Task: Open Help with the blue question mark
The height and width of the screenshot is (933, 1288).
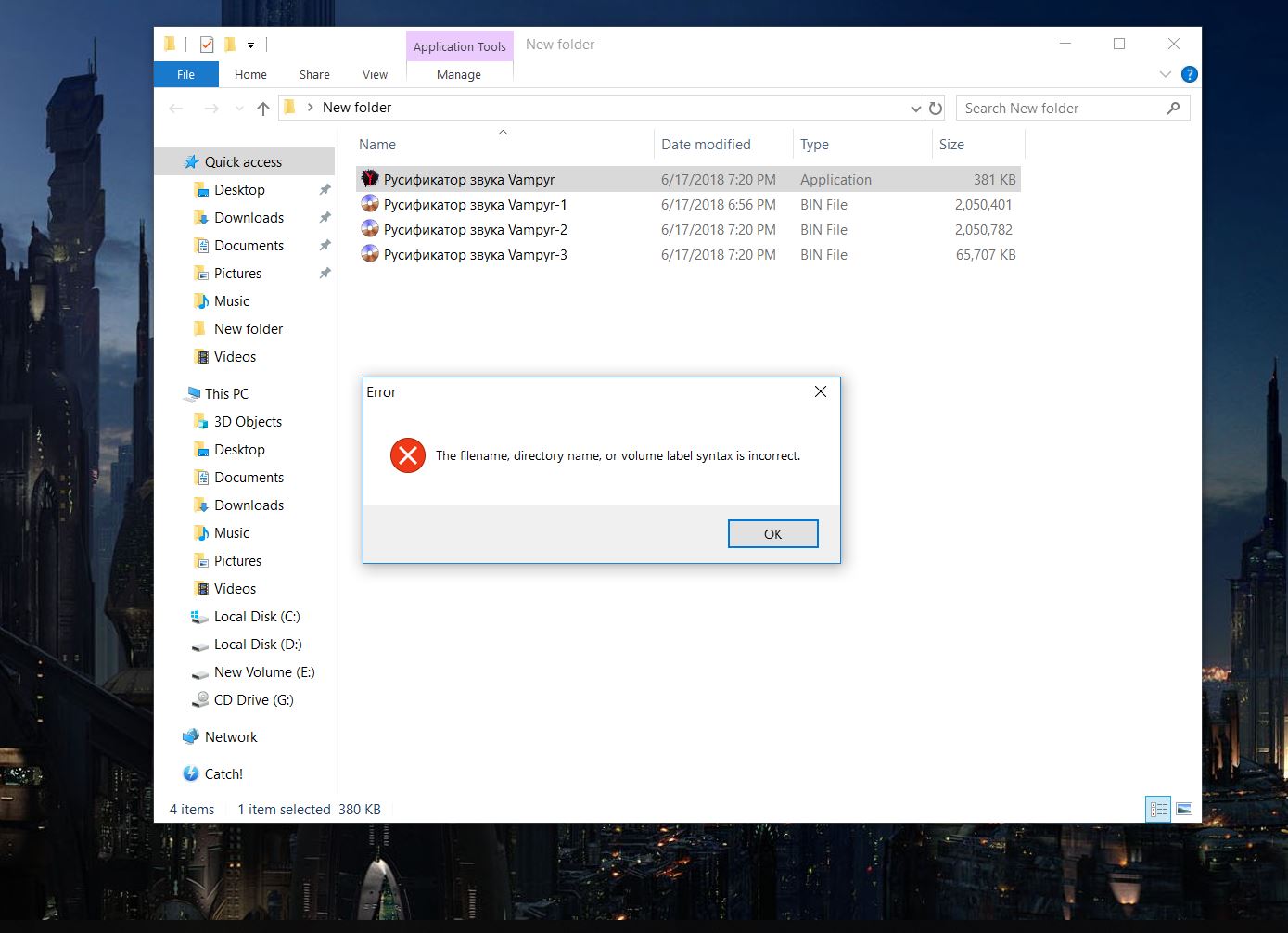Action: coord(1190,74)
